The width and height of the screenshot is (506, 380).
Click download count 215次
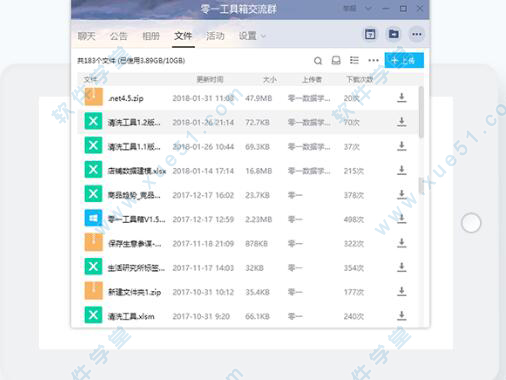[x=354, y=171]
